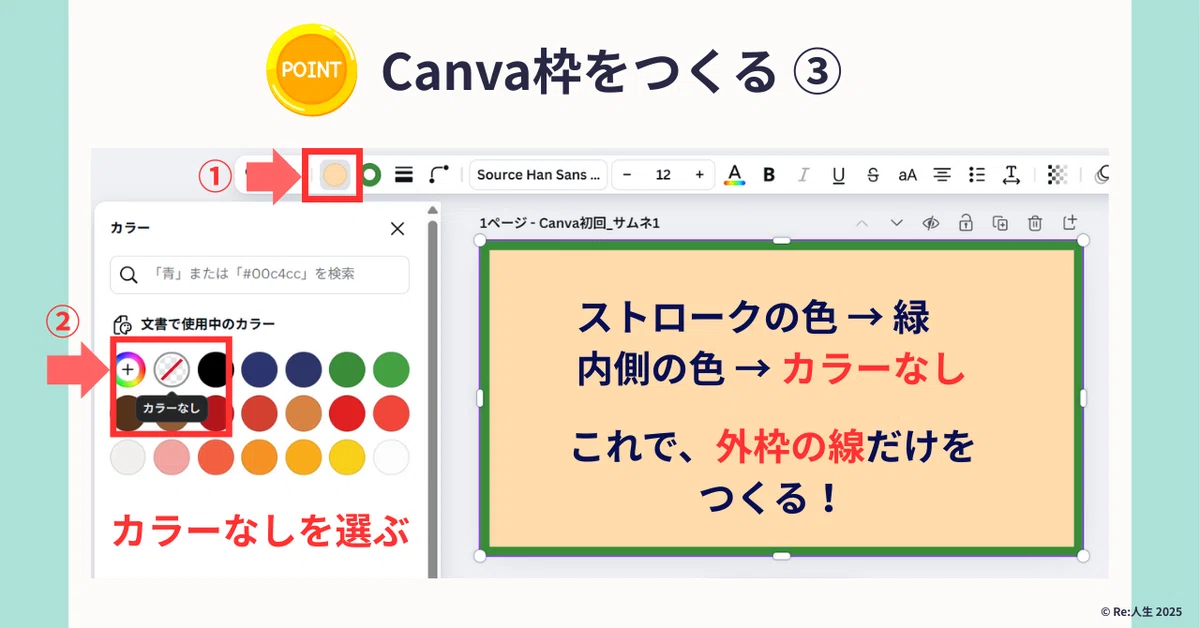The height and width of the screenshot is (628, 1200).
Task: Click the green-bordered rectangle's top center handle
Action: (x=782, y=240)
